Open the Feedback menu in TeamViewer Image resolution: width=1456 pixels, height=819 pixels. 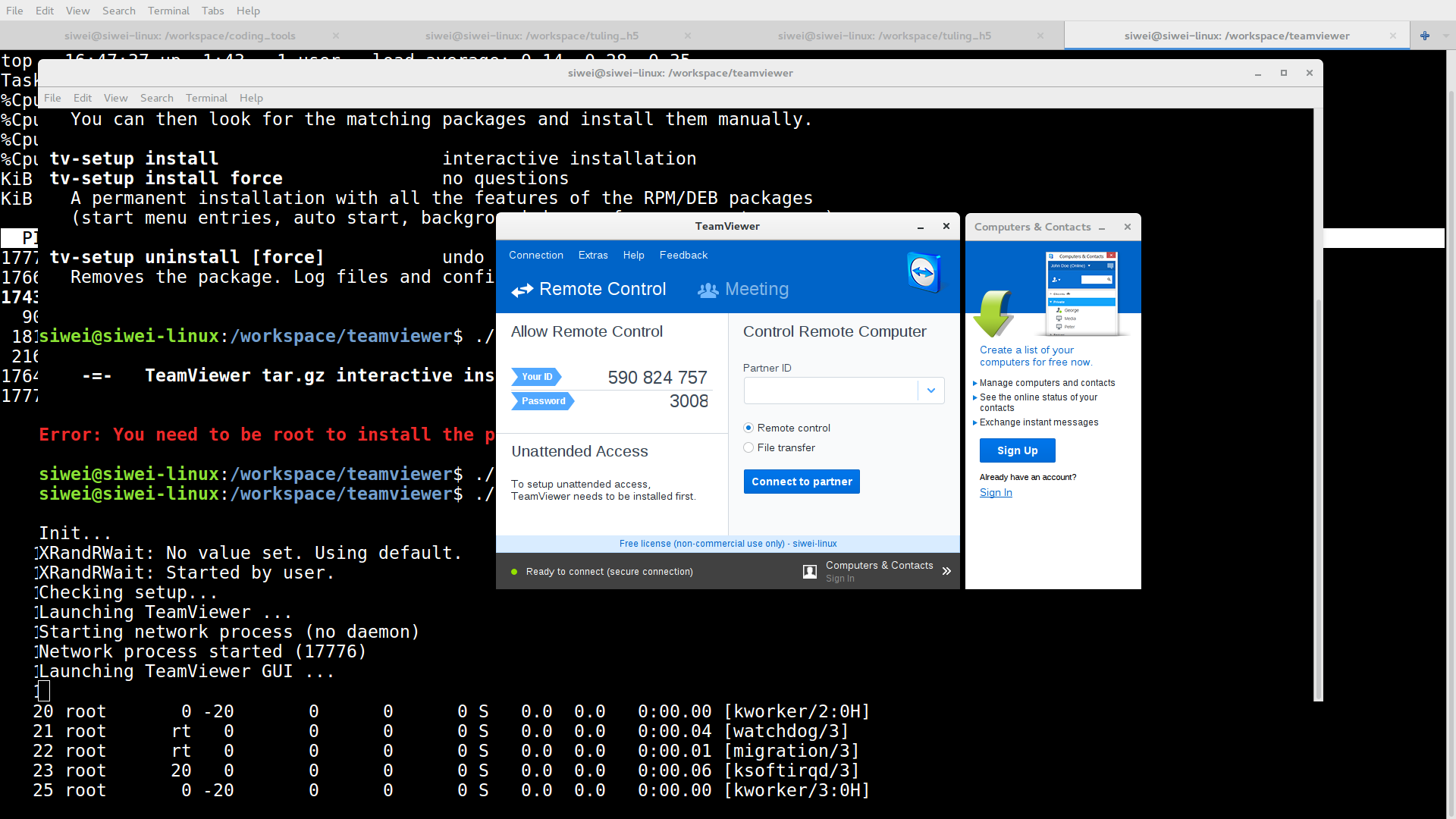coord(683,256)
